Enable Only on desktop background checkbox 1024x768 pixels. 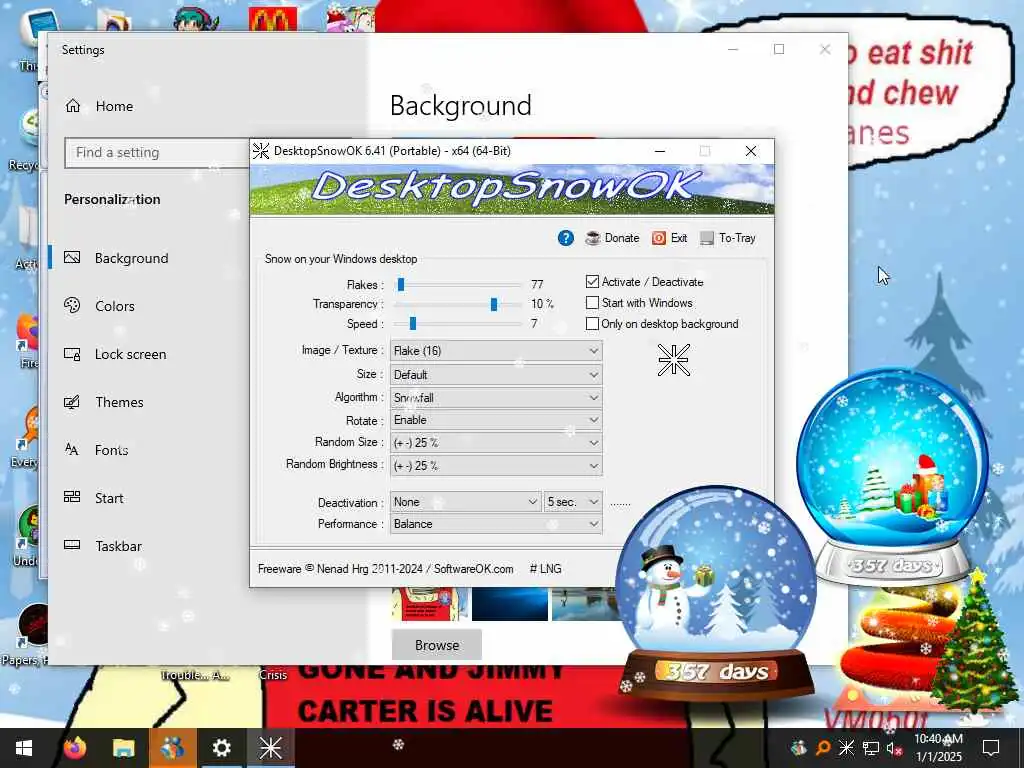592,324
